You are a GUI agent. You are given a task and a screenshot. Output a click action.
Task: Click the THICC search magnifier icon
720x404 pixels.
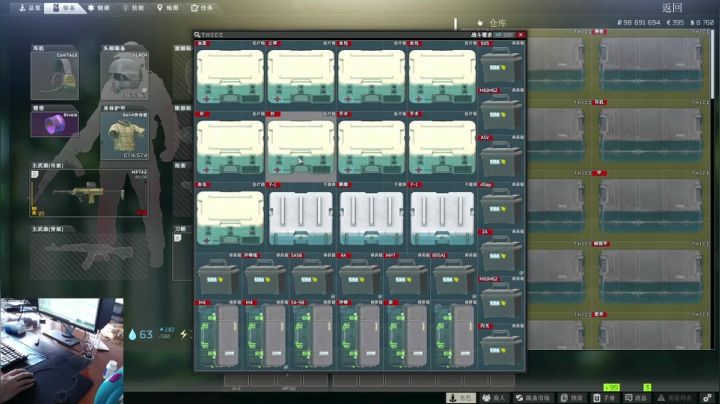click(x=197, y=35)
